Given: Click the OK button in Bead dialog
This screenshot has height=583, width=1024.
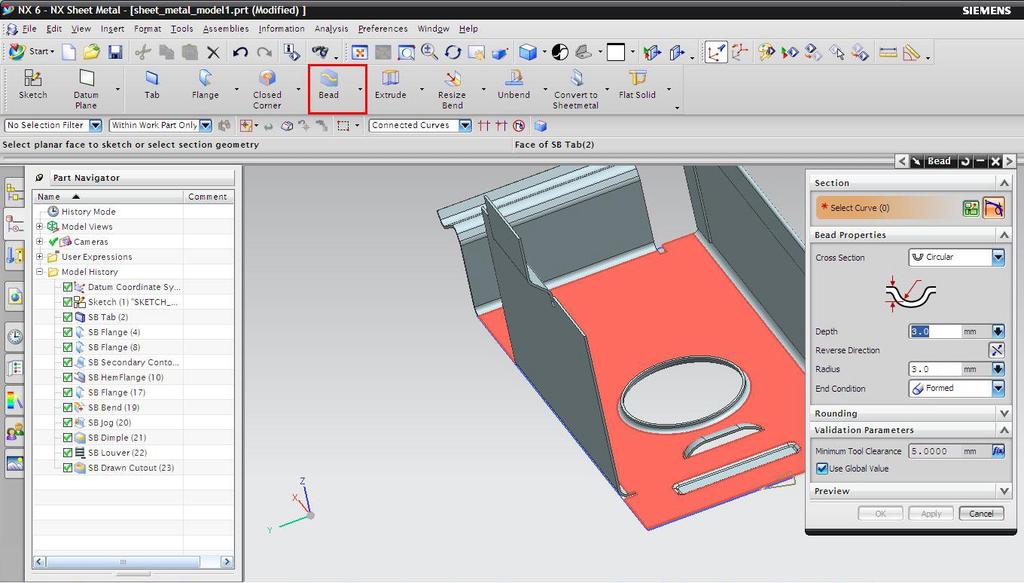Looking at the screenshot, I should pyautogui.click(x=880, y=514).
